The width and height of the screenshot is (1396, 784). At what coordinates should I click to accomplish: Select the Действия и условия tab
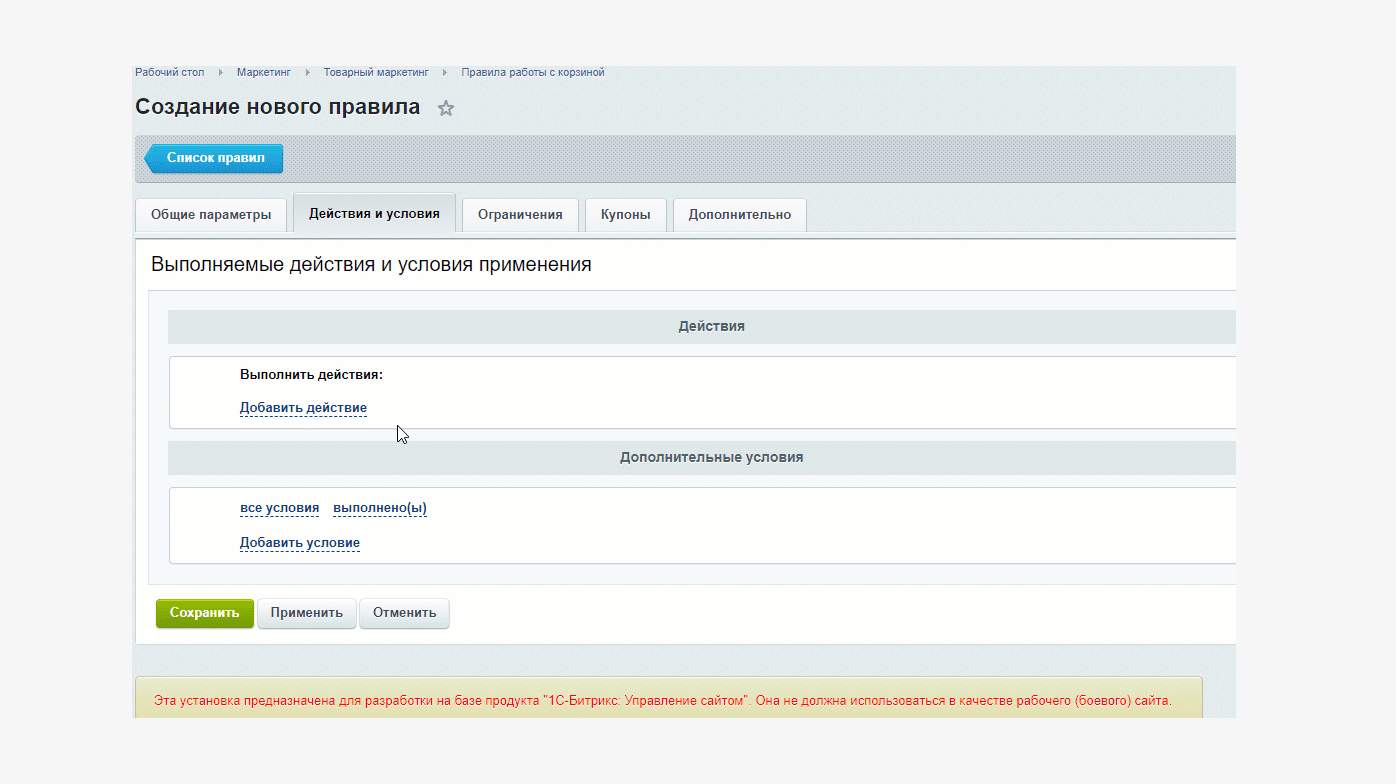pos(374,213)
